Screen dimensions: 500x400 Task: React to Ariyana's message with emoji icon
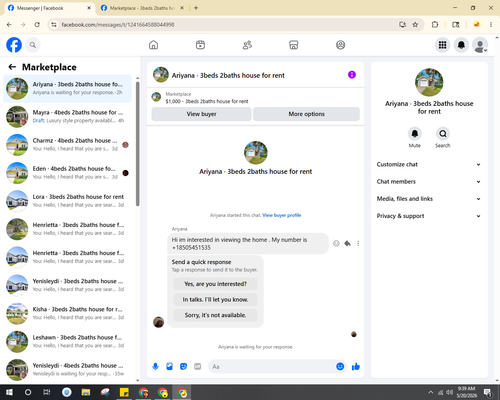coord(336,243)
